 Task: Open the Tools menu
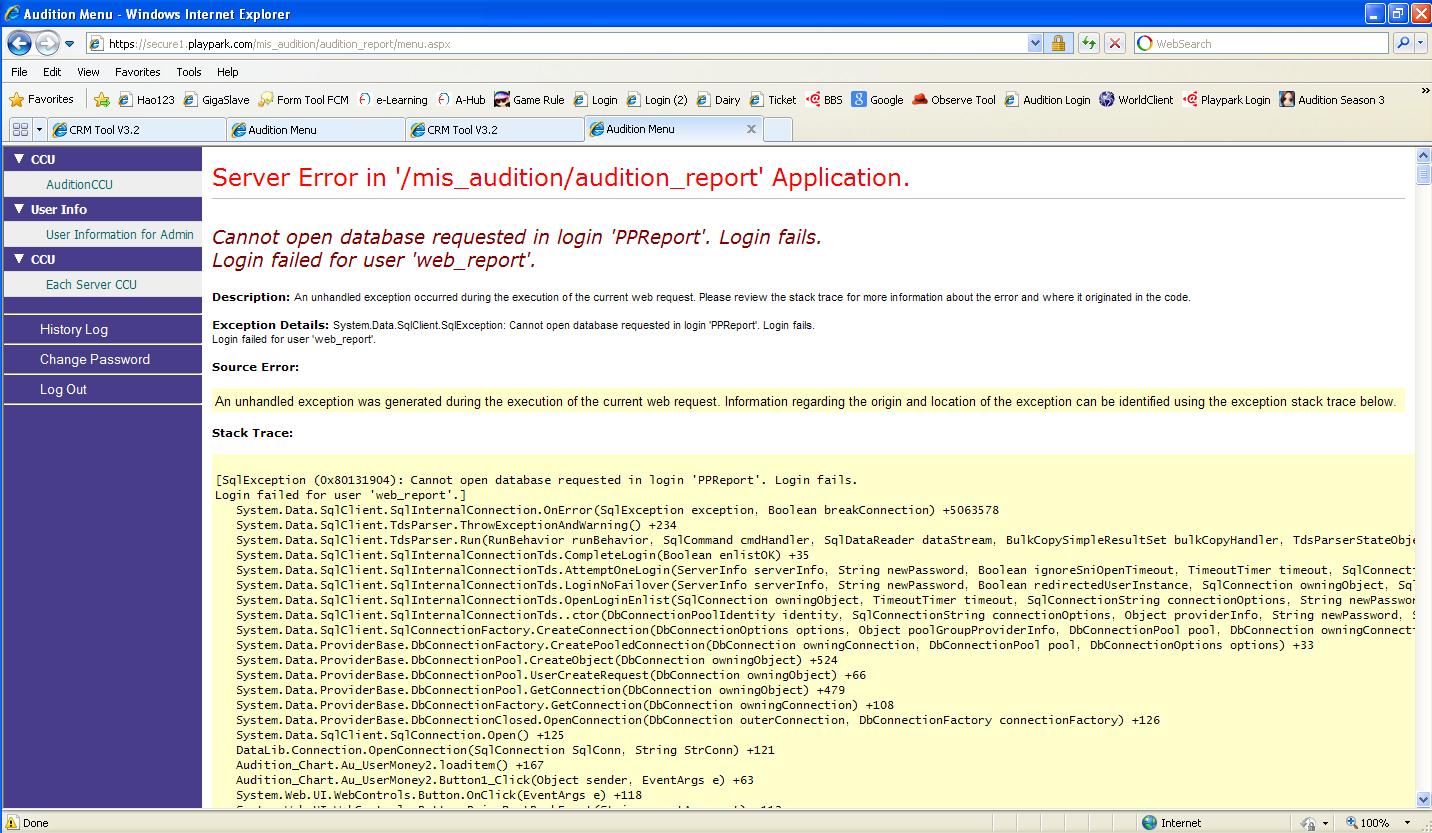point(188,72)
